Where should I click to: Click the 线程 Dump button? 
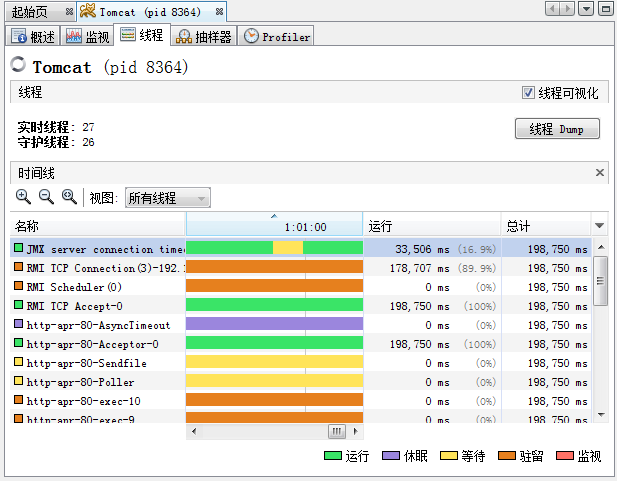pyautogui.click(x=557, y=129)
